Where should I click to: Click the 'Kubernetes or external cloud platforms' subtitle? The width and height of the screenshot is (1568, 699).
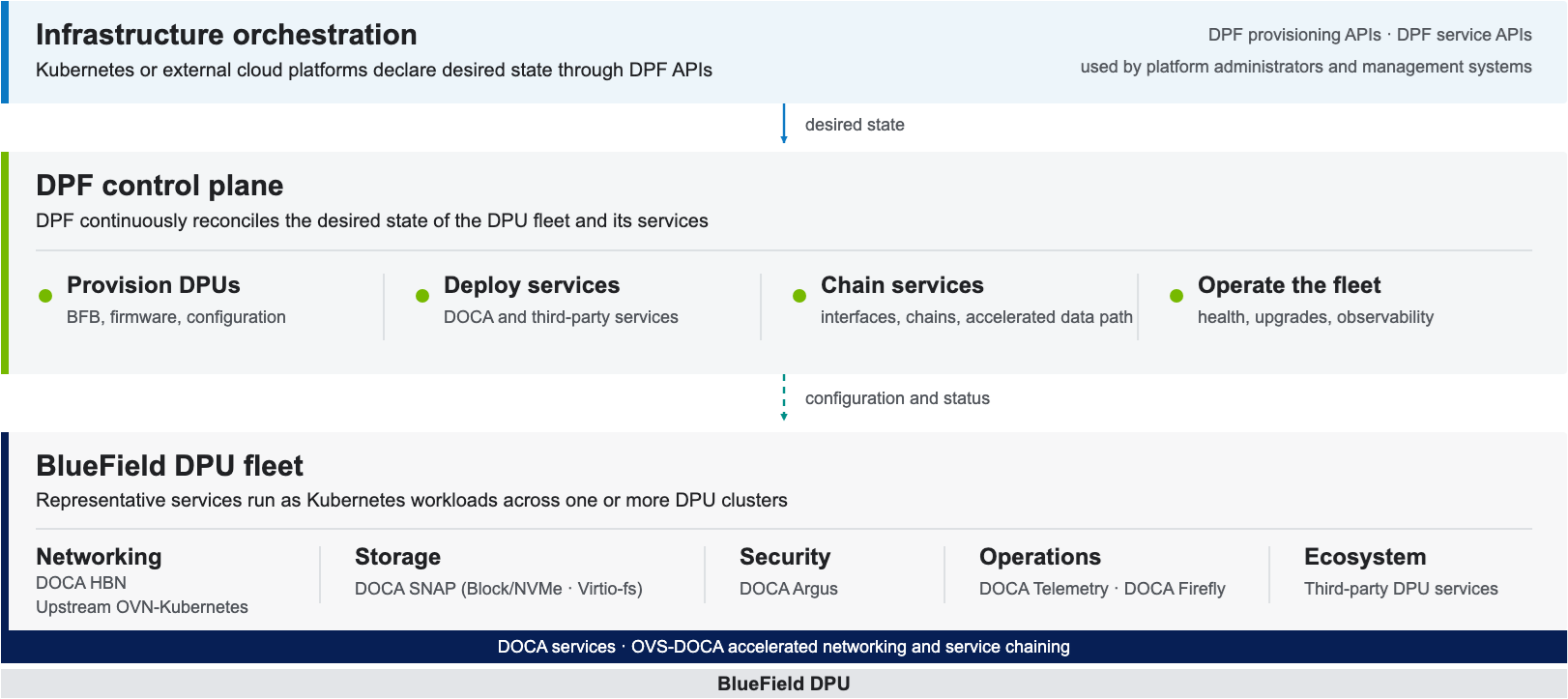374,70
